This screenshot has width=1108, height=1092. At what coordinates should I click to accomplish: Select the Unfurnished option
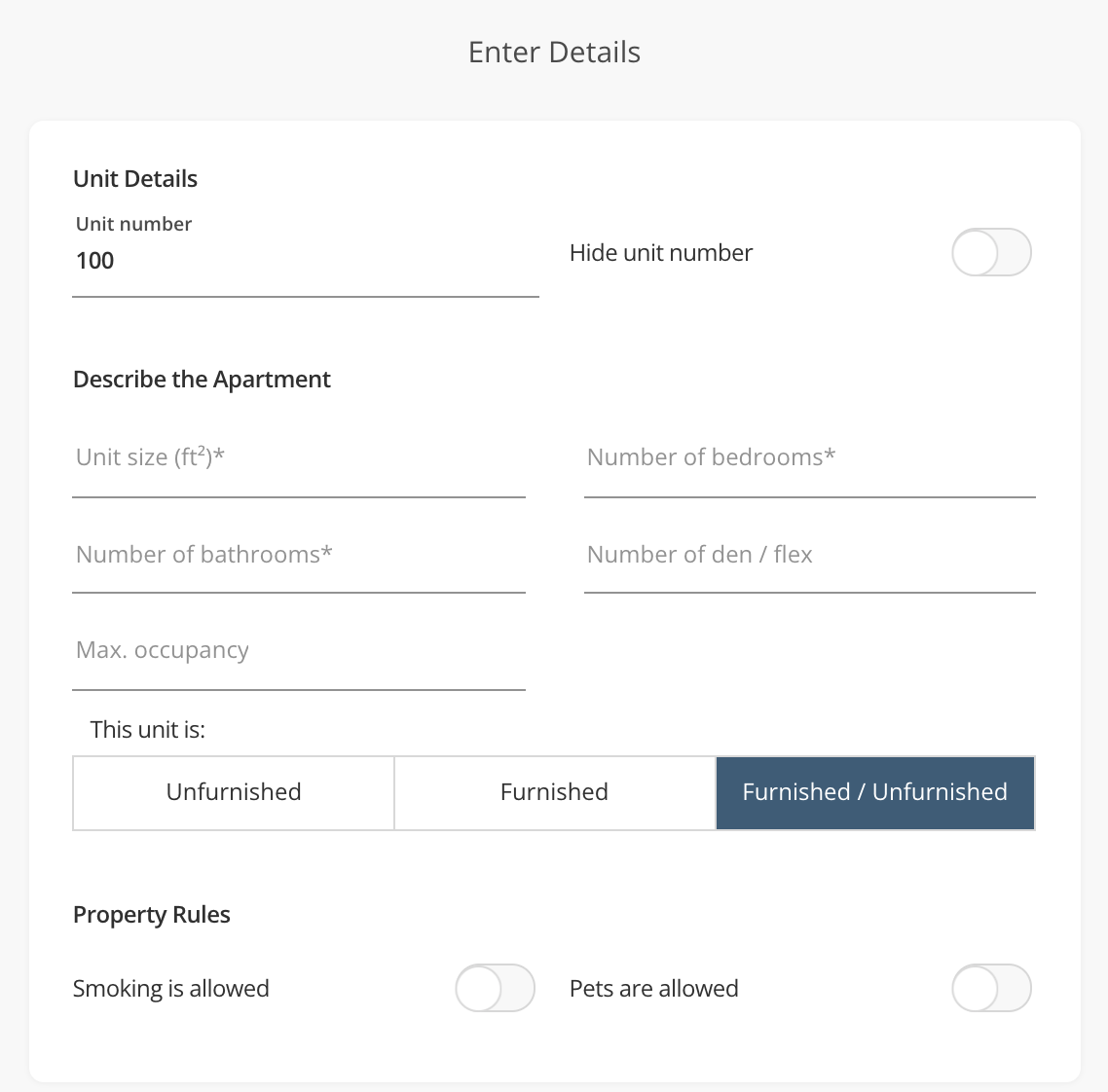(233, 792)
